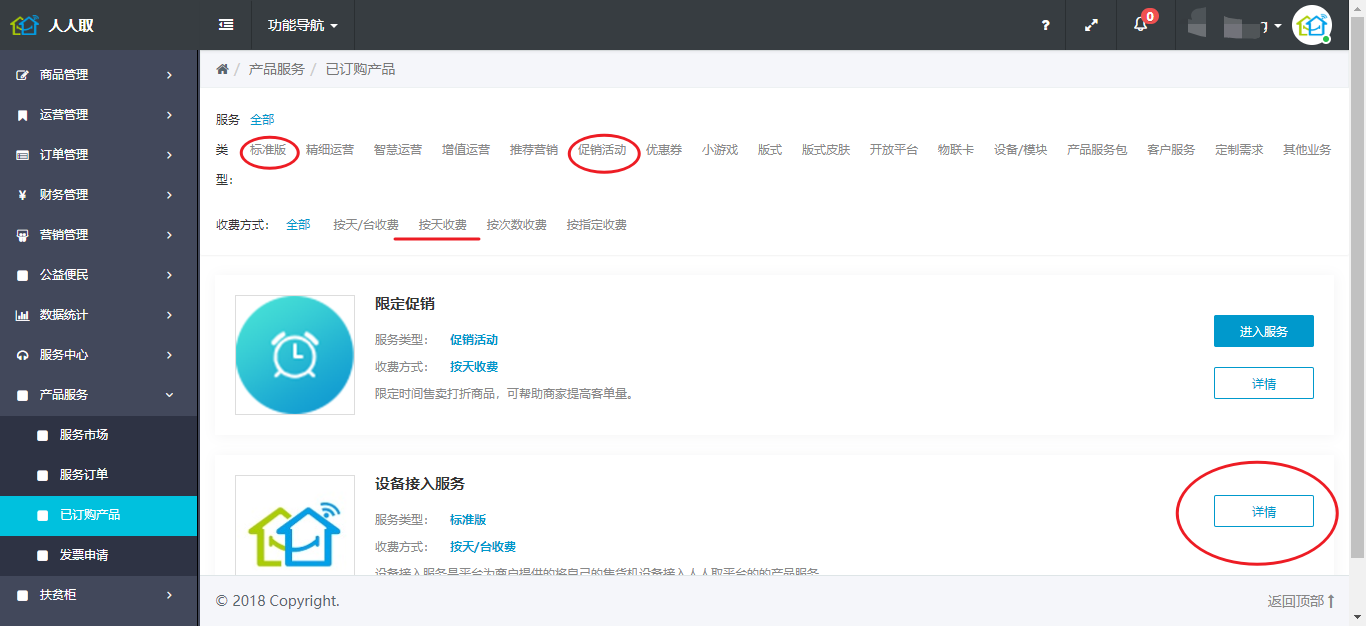Select 全部 in service type filter
Screen dimensions: 1366x626
click(x=262, y=120)
